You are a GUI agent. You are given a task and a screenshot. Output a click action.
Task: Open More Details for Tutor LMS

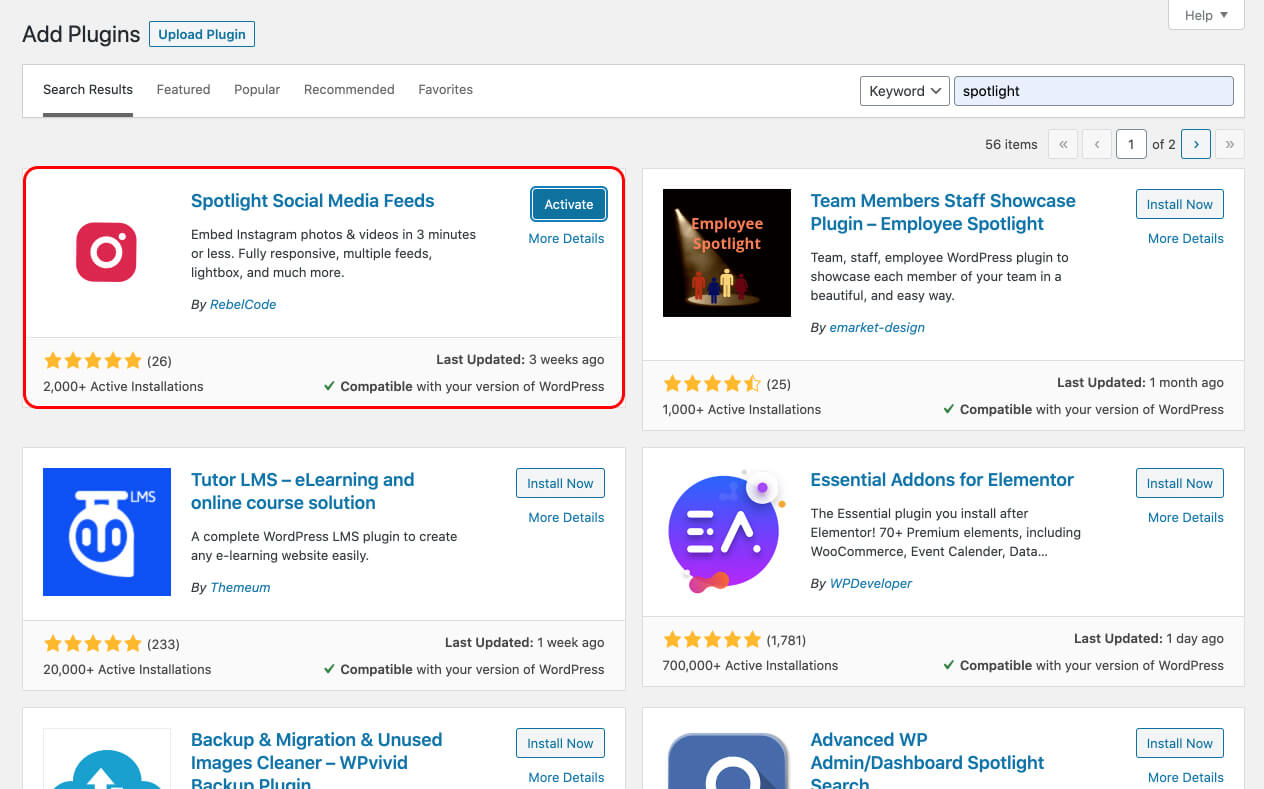pos(566,517)
